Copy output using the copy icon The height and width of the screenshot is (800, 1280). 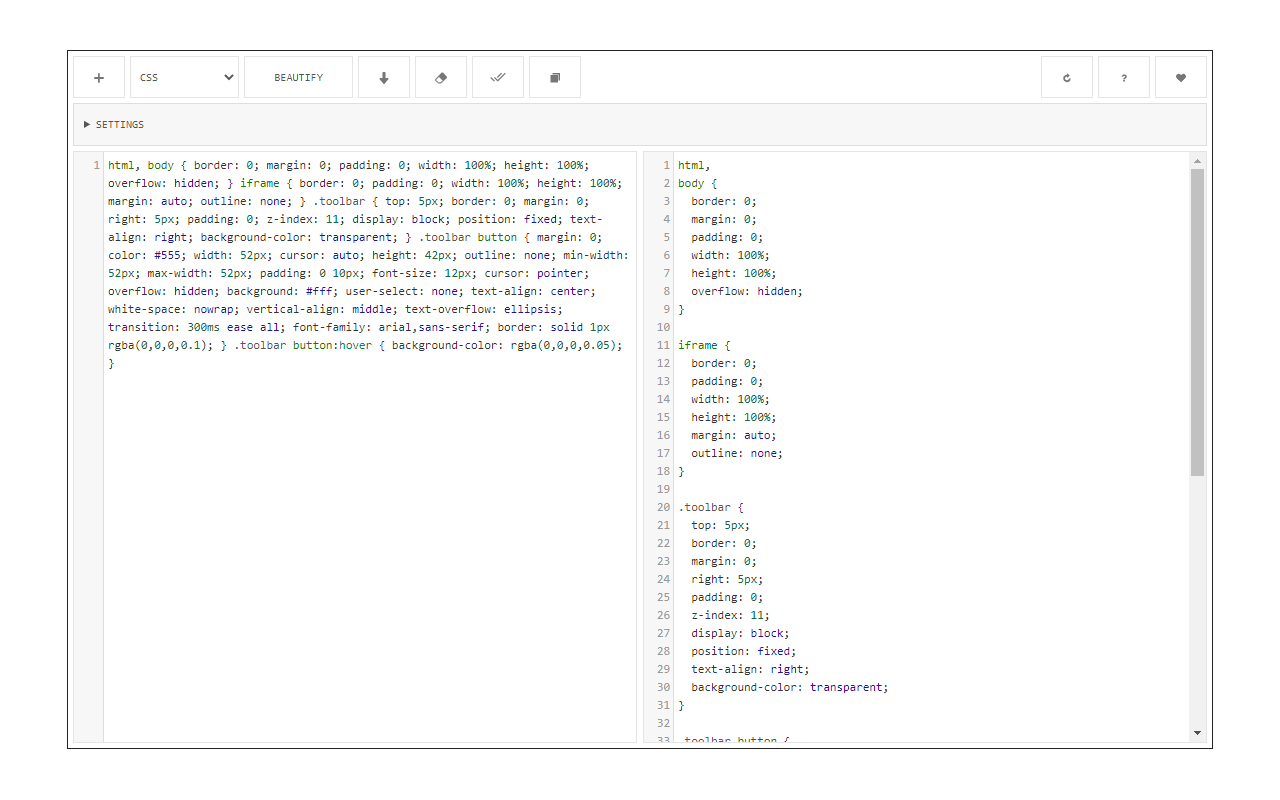click(555, 77)
